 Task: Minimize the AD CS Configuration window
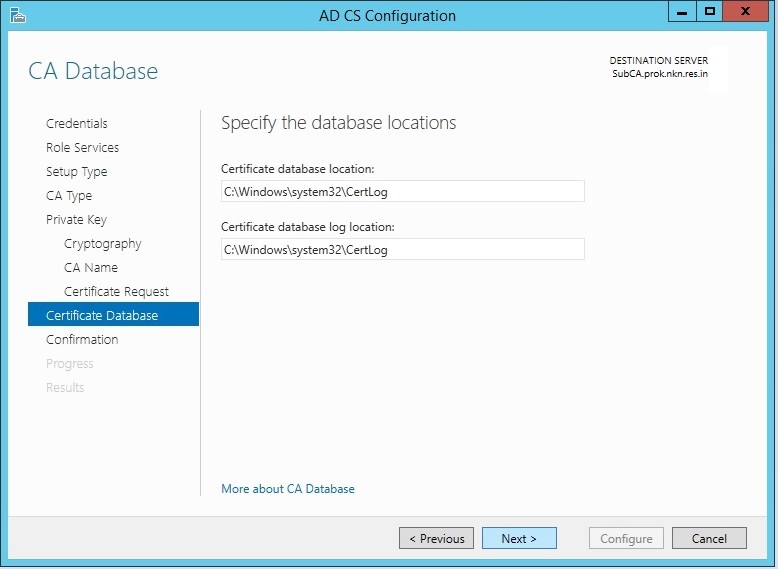(685, 11)
